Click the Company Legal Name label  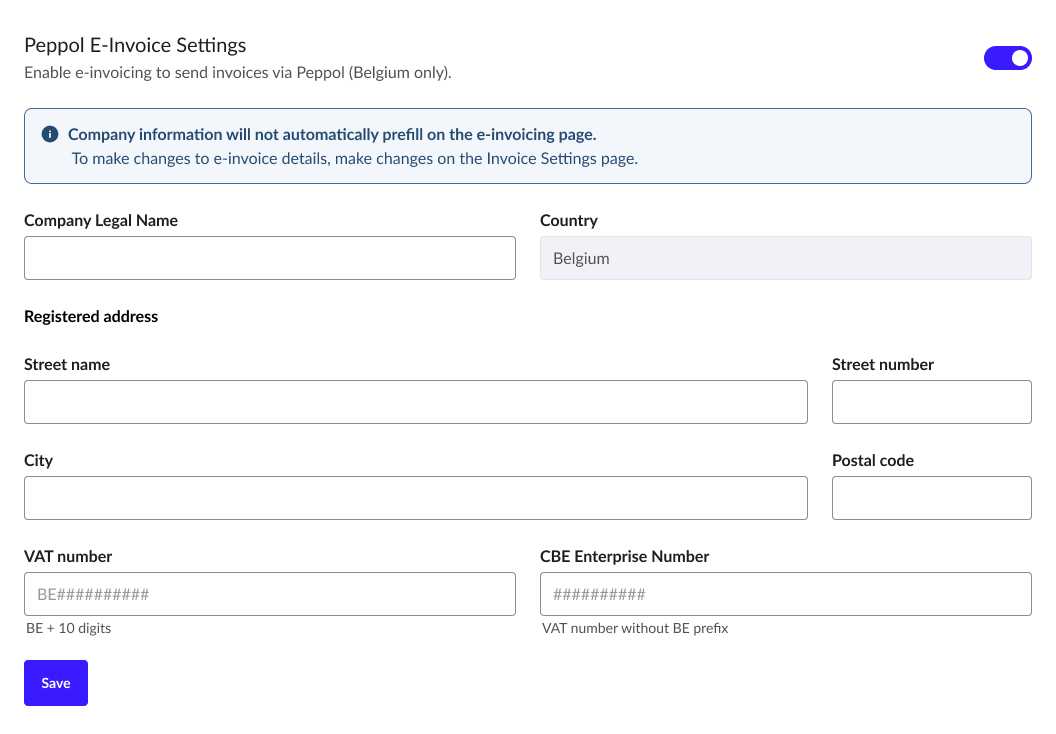tap(101, 221)
